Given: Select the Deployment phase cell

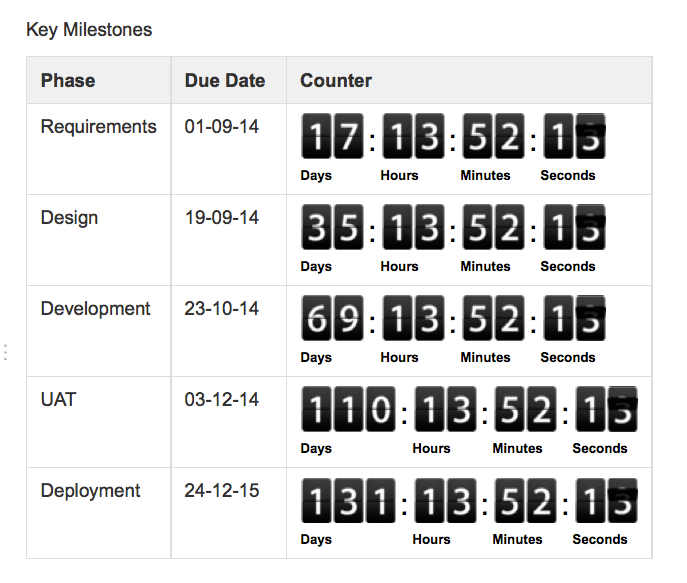Looking at the screenshot, I should click(x=91, y=491).
